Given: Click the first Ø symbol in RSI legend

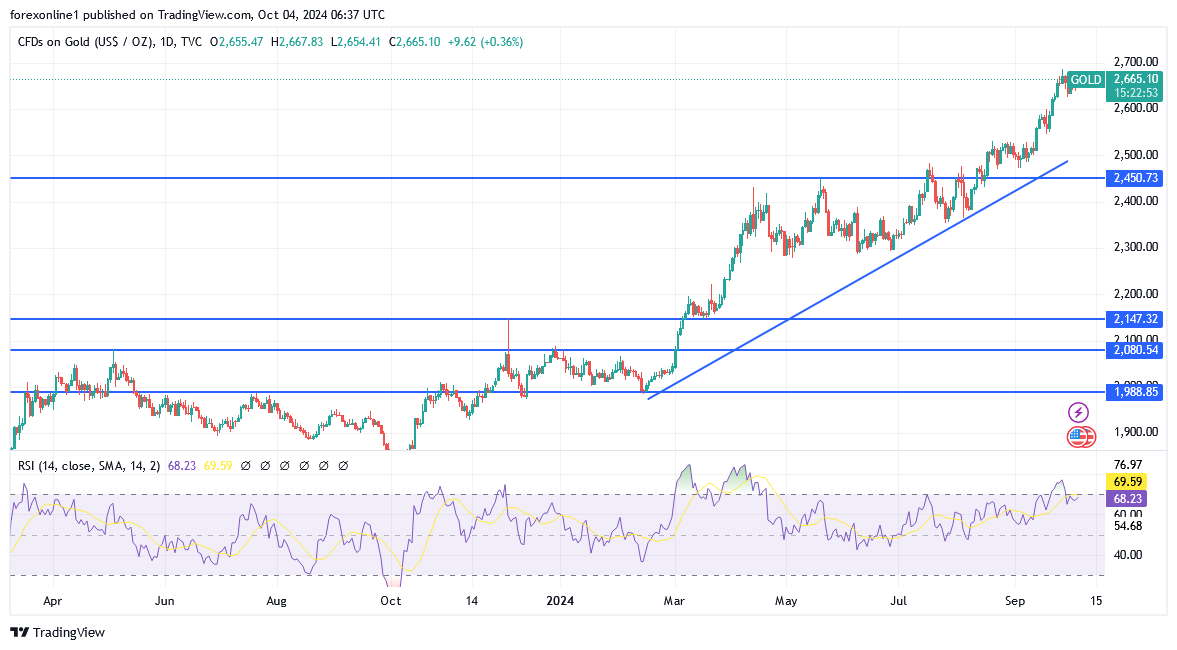Looking at the screenshot, I should (x=244, y=466).
